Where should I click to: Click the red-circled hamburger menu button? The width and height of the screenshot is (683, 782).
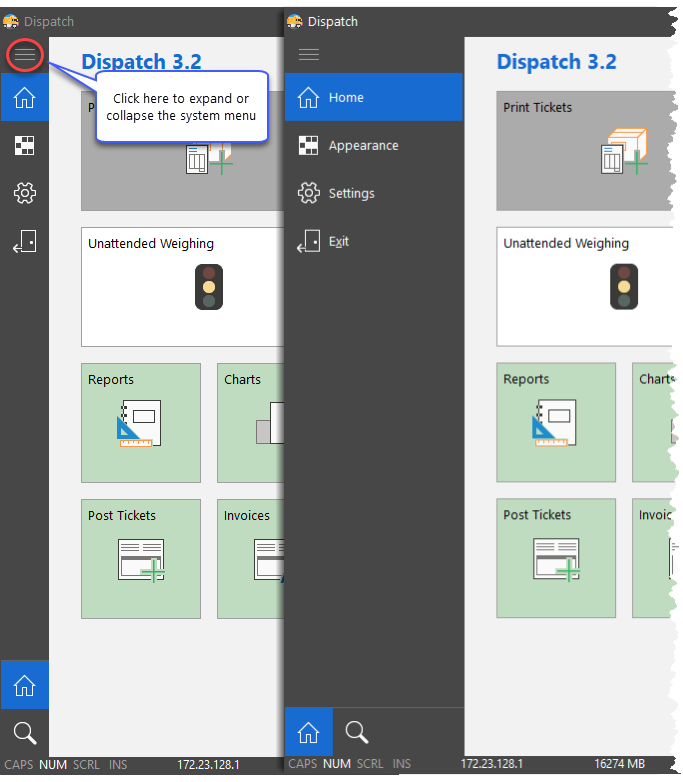click(24, 56)
